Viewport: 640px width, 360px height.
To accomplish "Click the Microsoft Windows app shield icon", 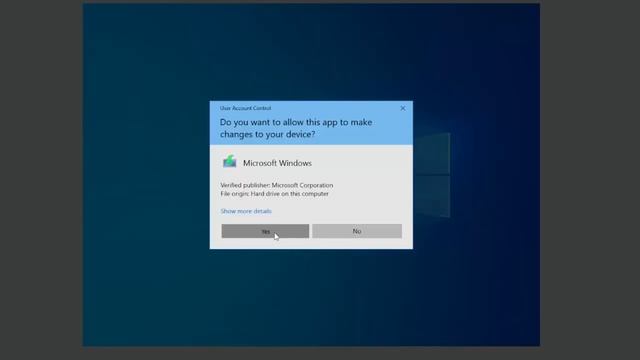I will pyautogui.click(x=229, y=162).
